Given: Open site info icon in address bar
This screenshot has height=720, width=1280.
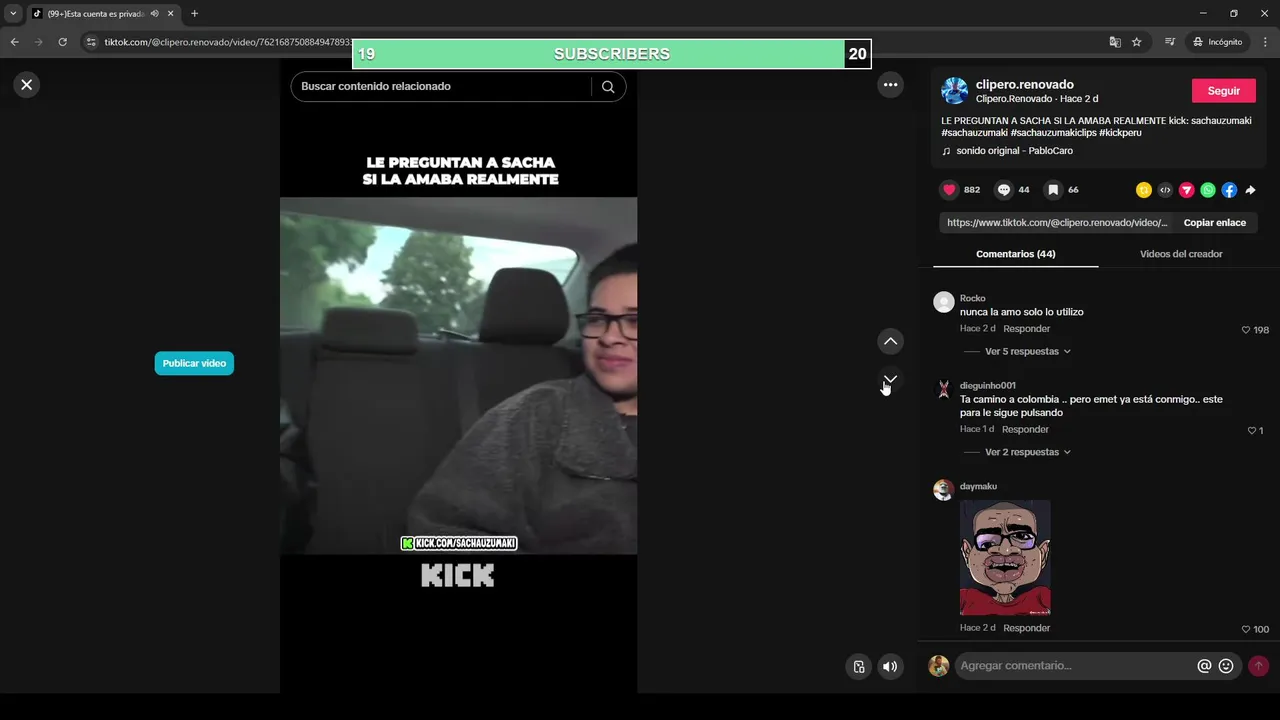Looking at the screenshot, I should [x=91, y=42].
